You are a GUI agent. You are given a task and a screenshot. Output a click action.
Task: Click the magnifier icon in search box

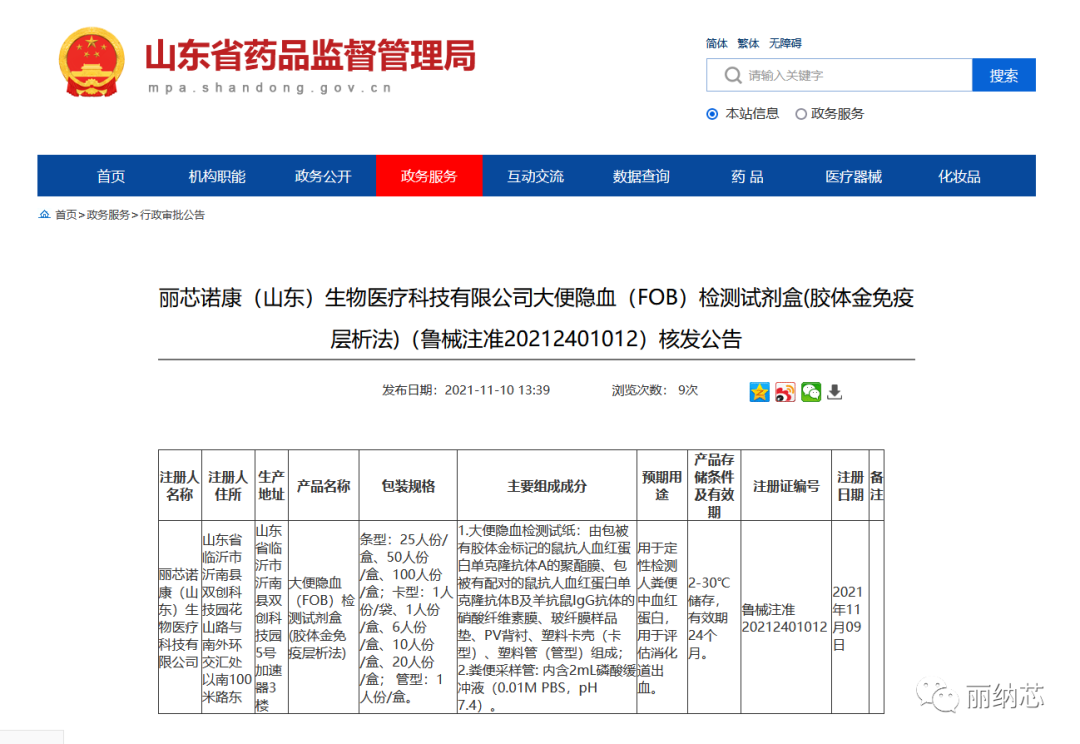coord(734,76)
